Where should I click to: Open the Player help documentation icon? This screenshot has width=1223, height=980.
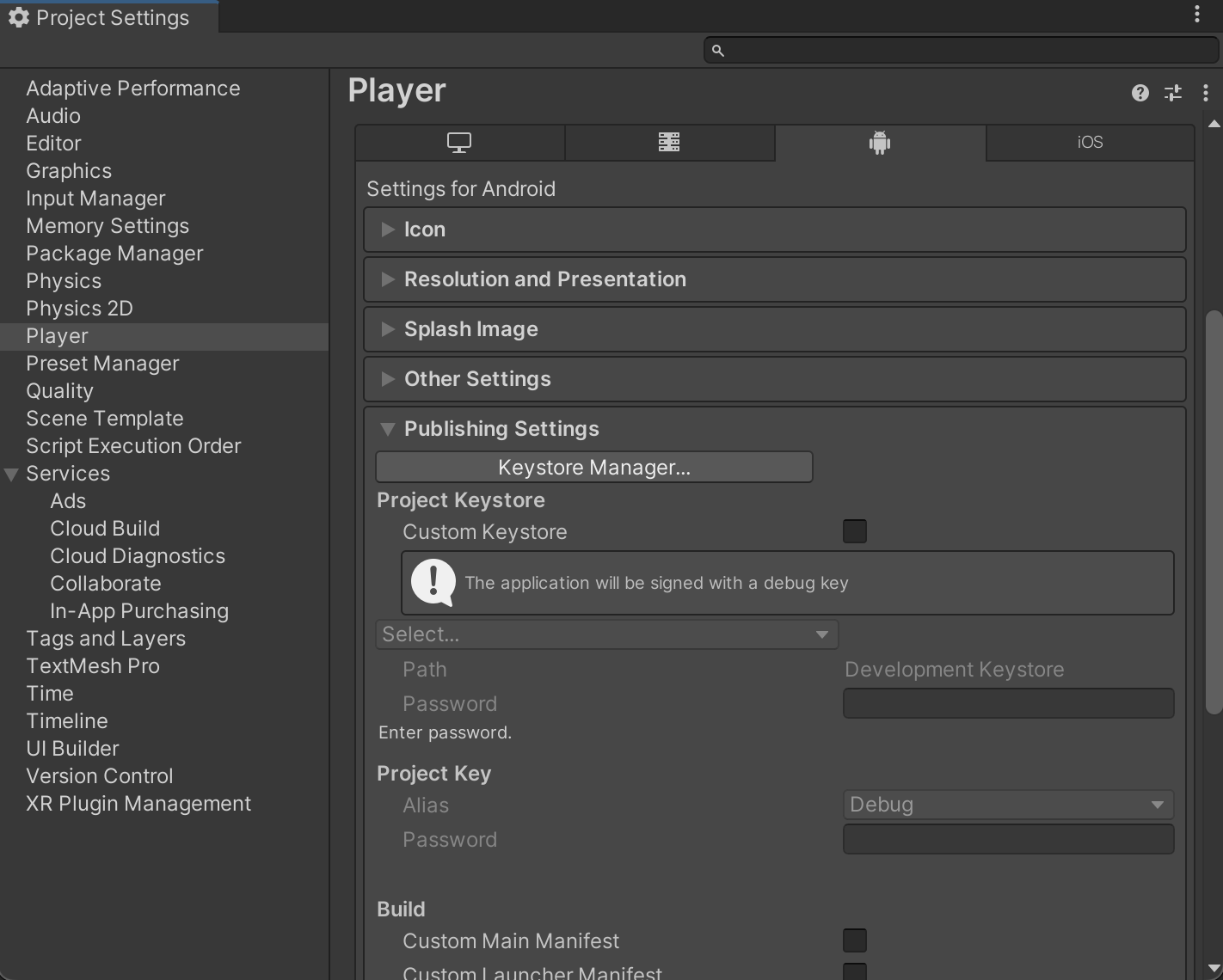pos(1140,93)
